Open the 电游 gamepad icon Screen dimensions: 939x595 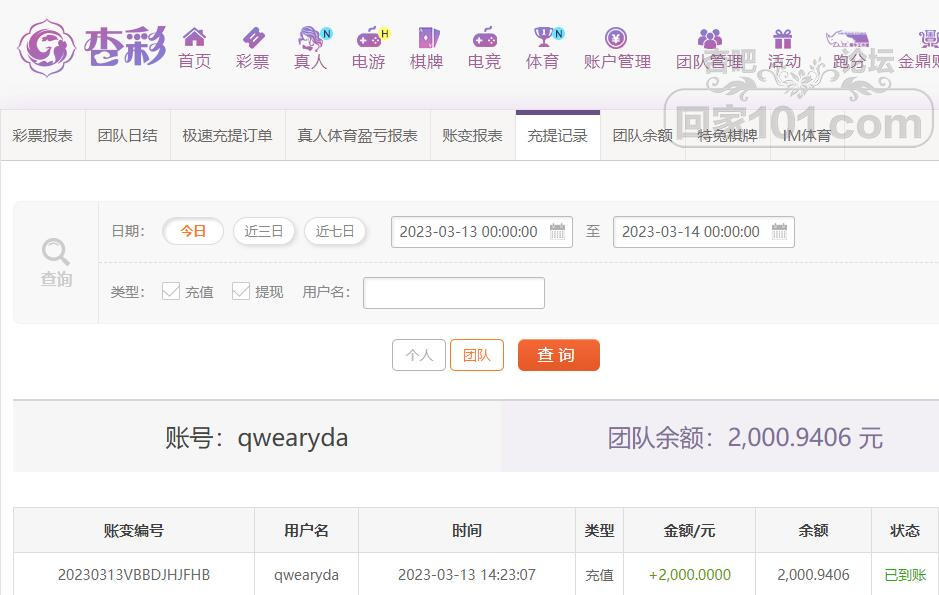[x=368, y=38]
